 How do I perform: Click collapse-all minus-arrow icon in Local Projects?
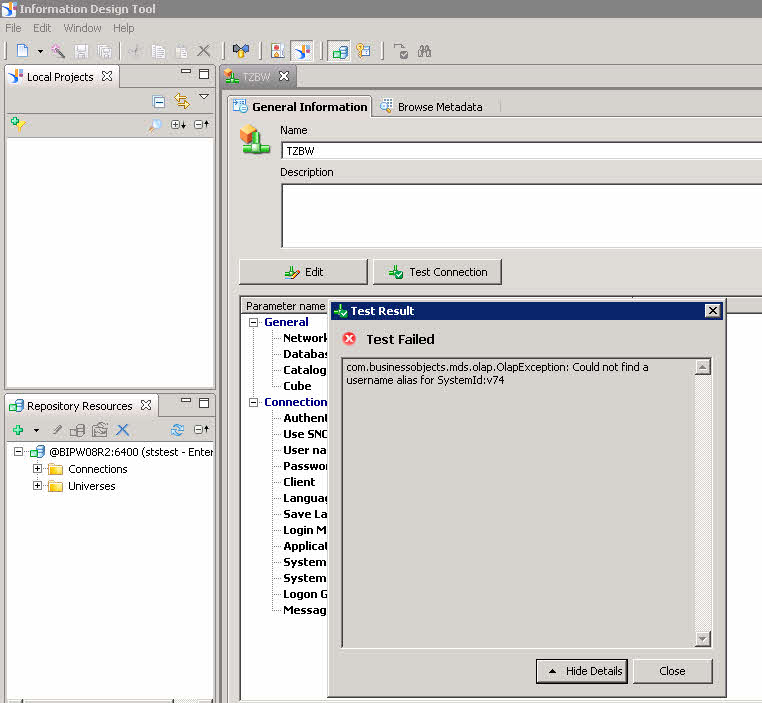coord(201,124)
